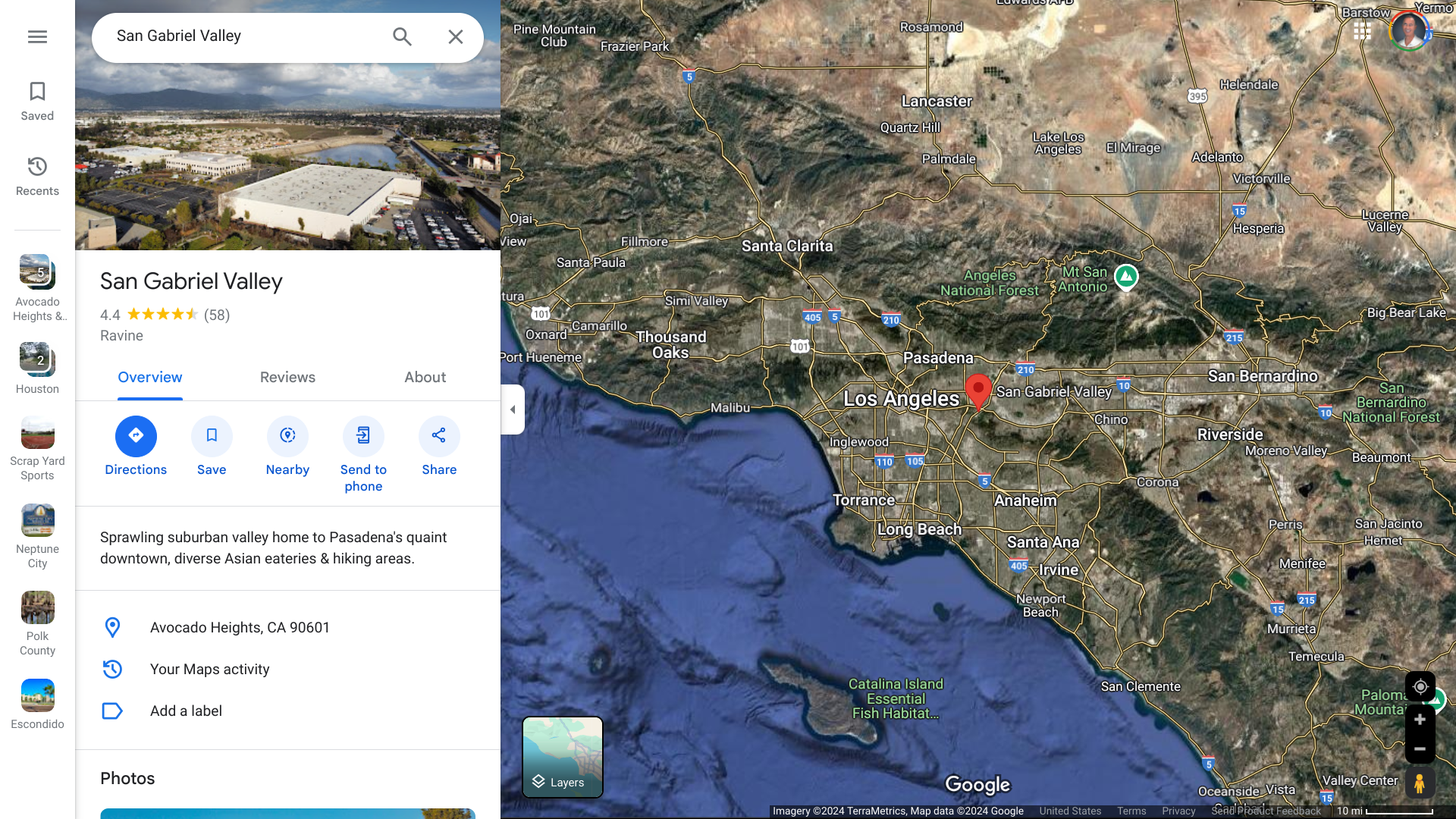Open the Saved places panel
The width and height of the screenshot is (1456, 819).
(37, 101)
